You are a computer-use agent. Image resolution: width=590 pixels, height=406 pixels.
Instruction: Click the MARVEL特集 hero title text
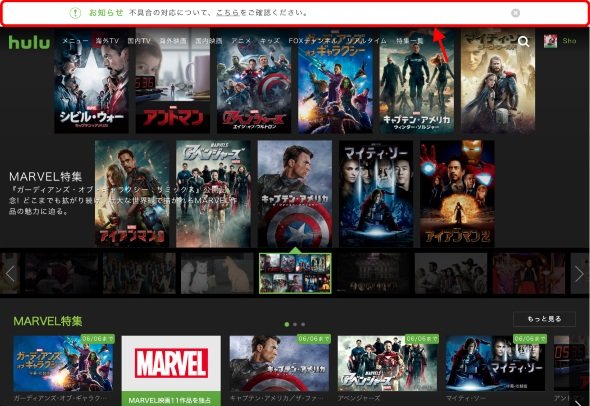(x=46, y=176)
